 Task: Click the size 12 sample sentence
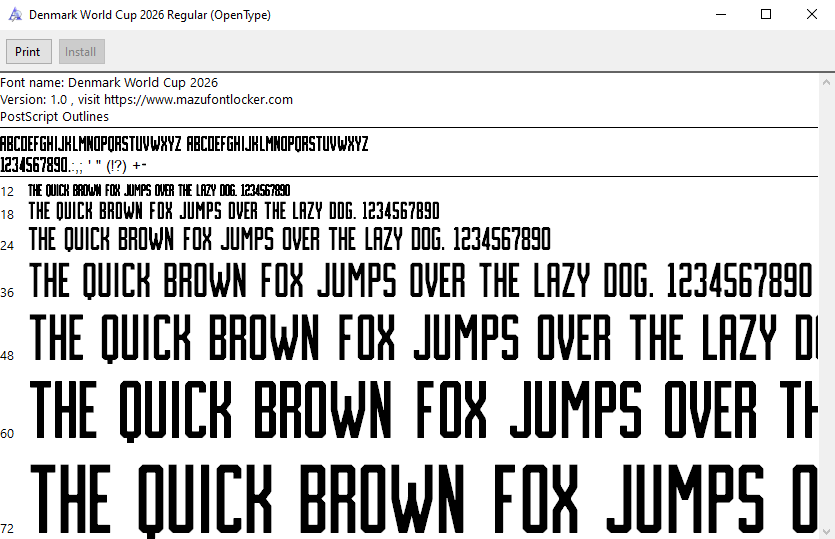159,191
